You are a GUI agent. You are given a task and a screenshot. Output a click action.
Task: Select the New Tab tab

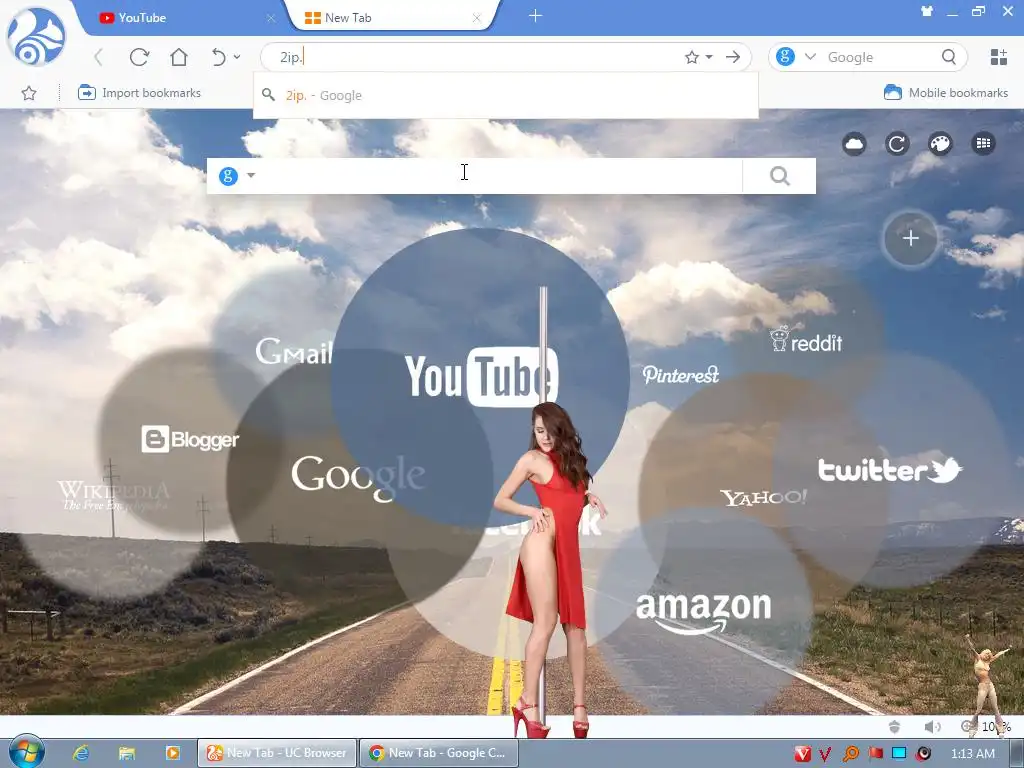click(x=385, y=18)
